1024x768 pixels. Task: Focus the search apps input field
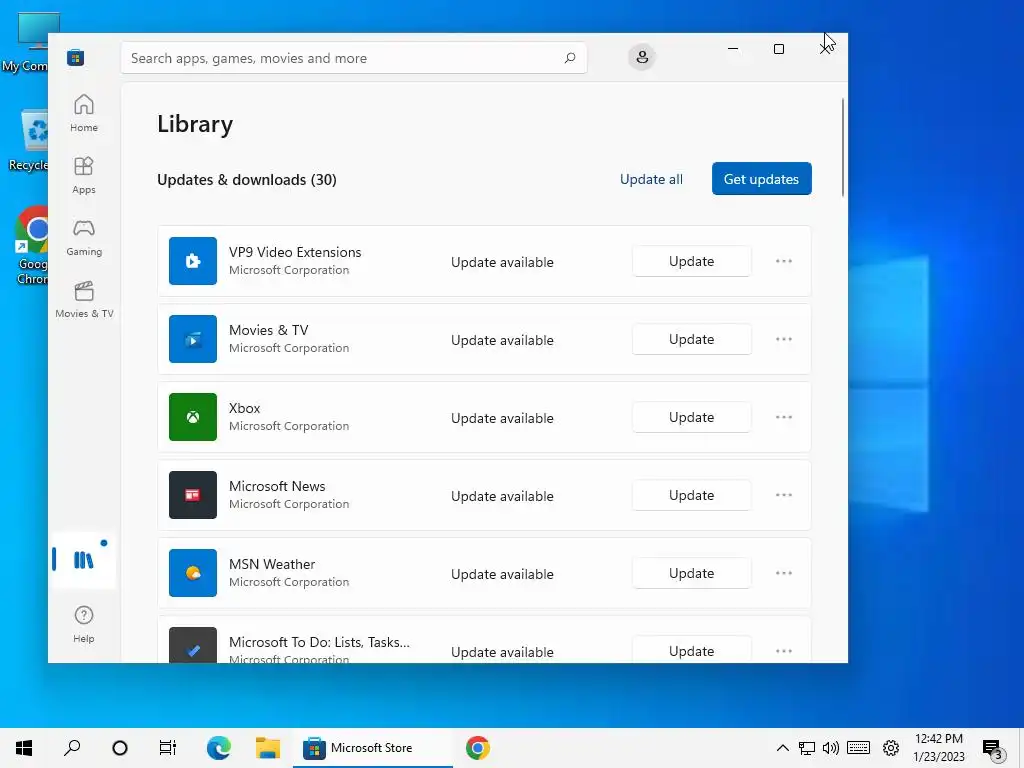[354, 58]
